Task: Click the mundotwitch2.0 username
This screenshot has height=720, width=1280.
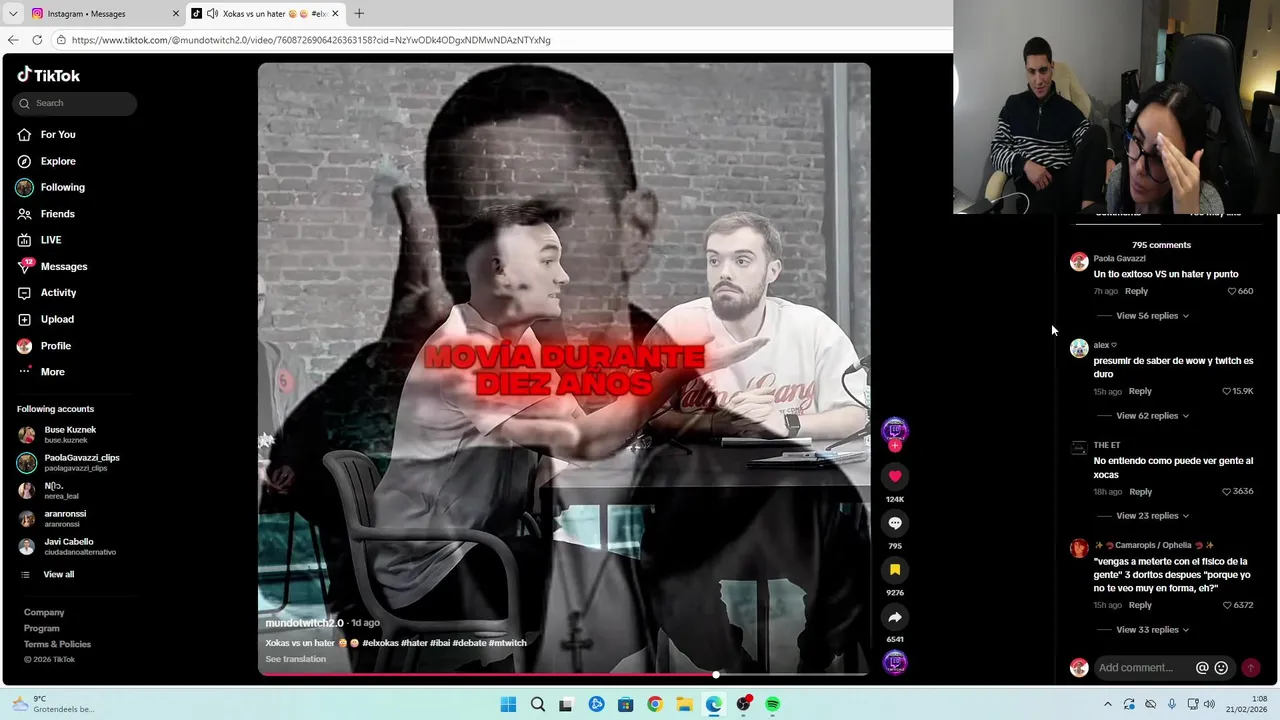Action: coord(304,623)
